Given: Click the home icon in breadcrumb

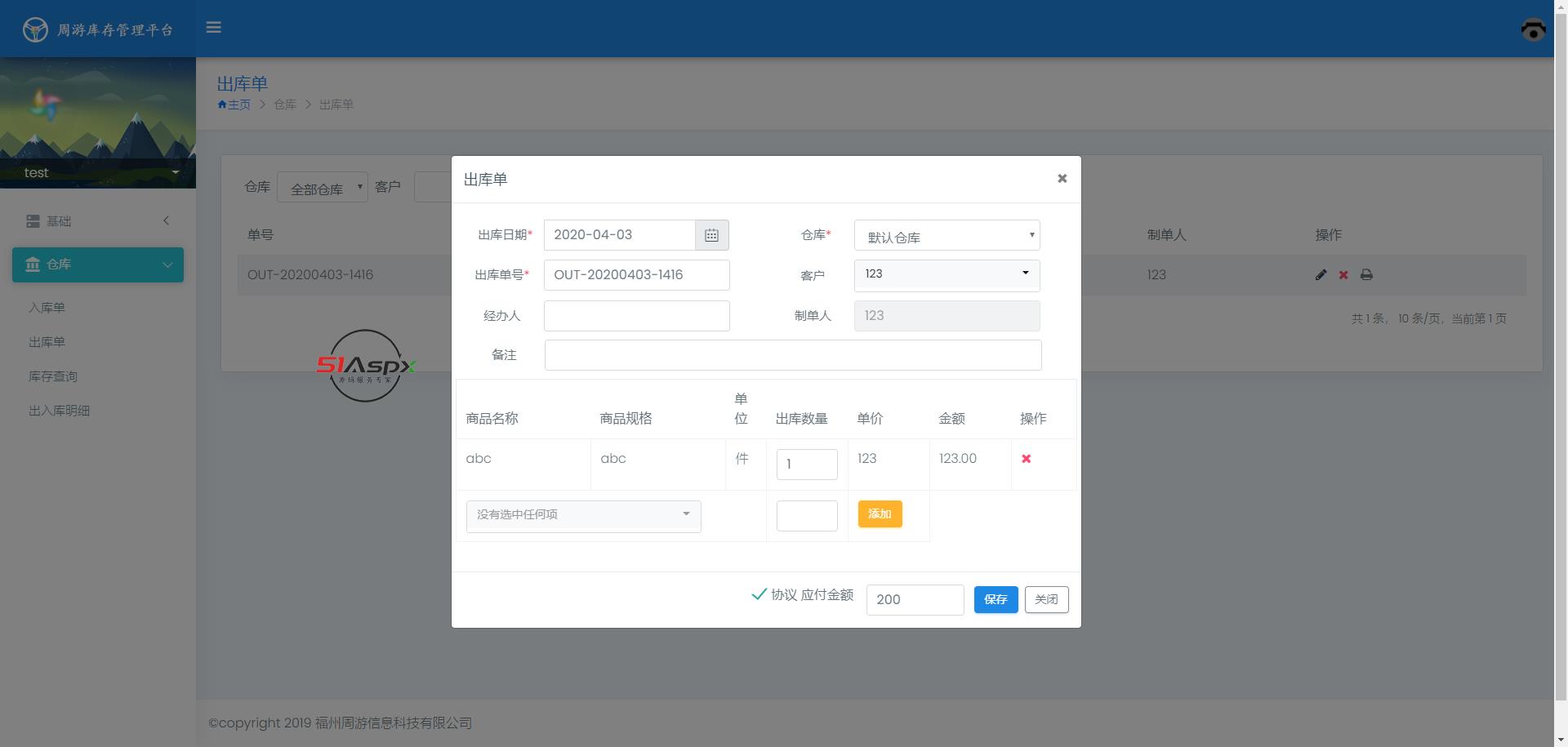Looking at the screenshot, I should (x=222, y=104).
